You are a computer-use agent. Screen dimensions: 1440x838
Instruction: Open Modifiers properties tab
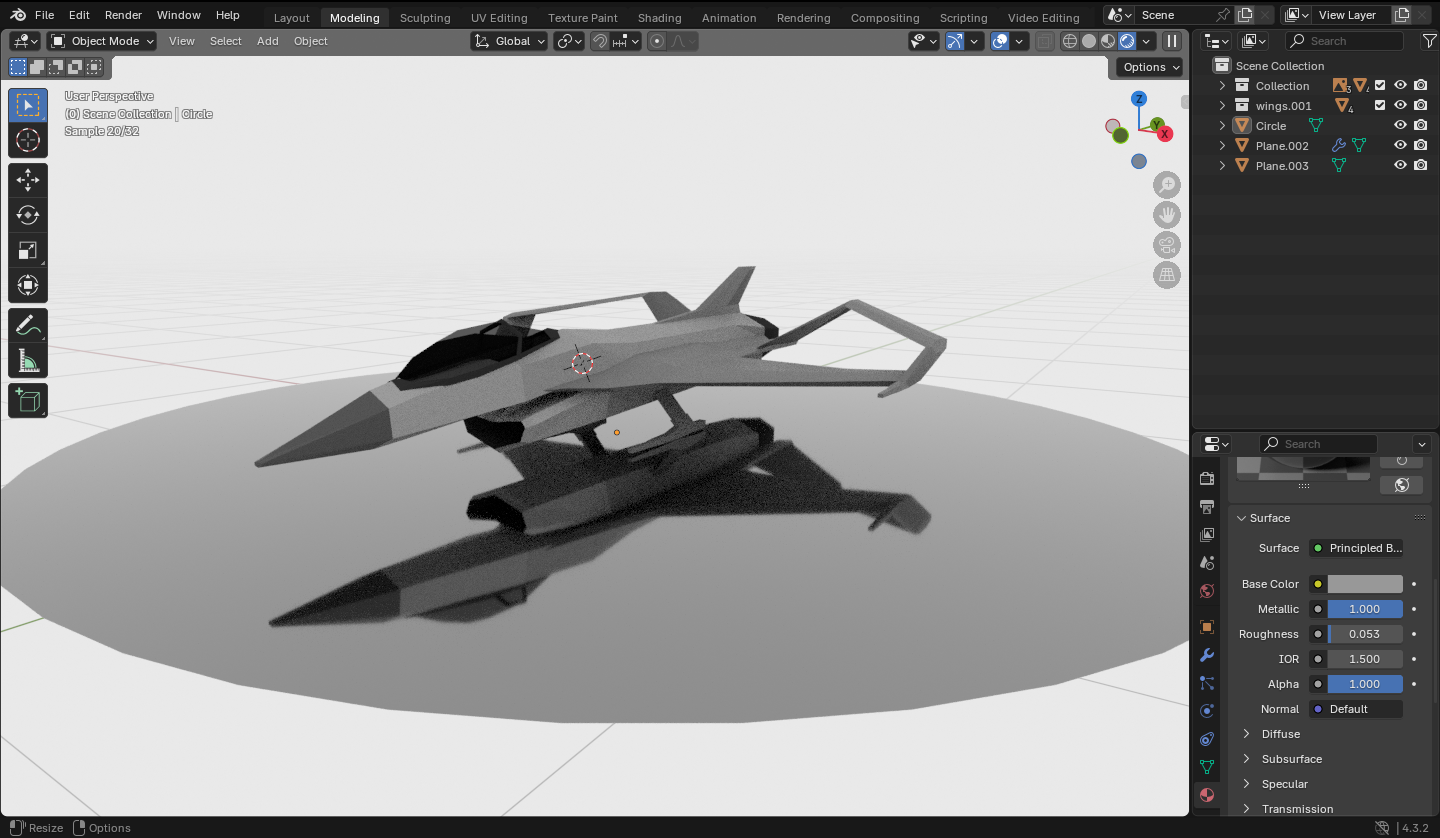(x=1207, y=655)
